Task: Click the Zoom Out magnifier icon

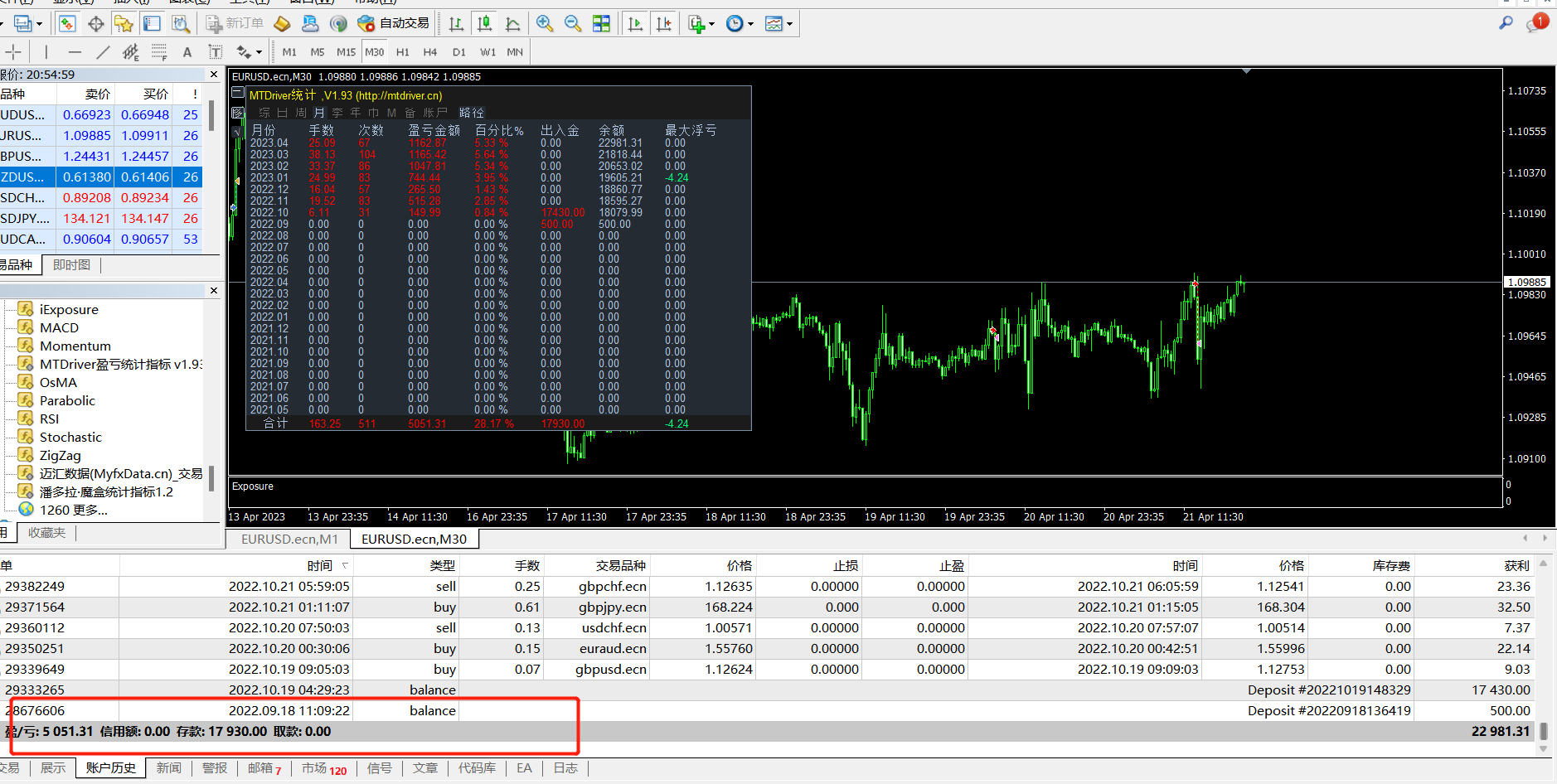Action: [x=572, y=24]
